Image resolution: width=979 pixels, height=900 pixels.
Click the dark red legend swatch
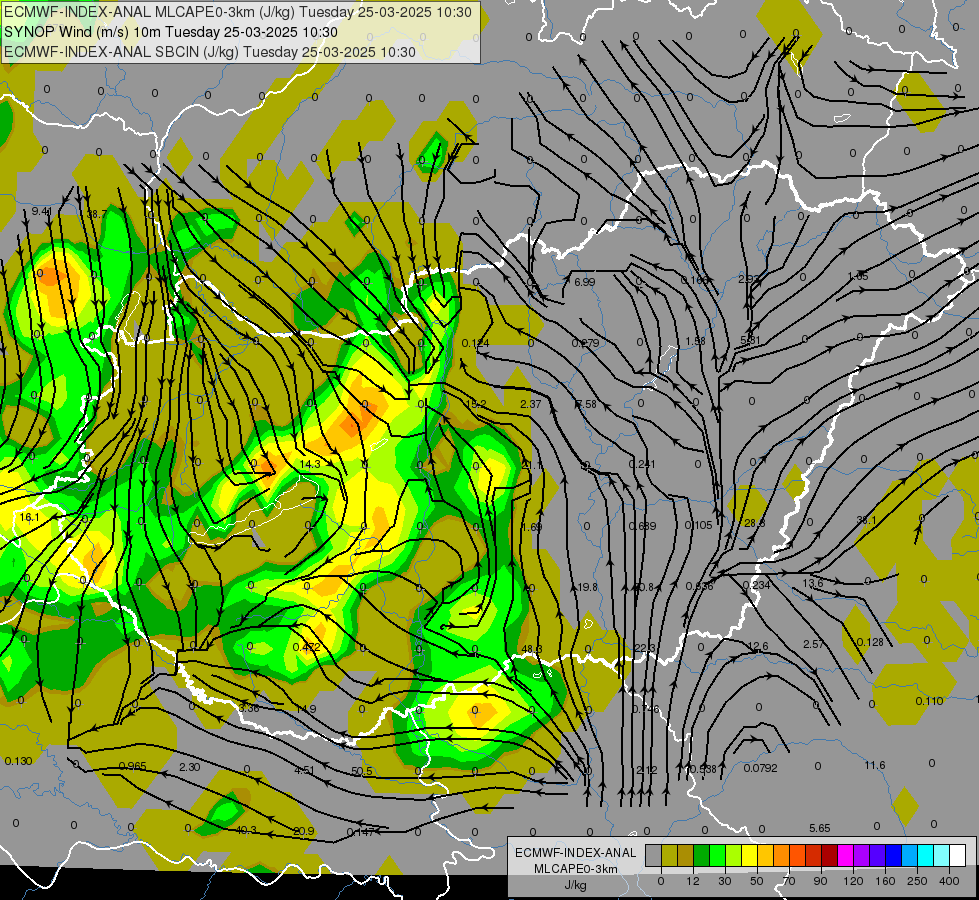coord(830,856)
